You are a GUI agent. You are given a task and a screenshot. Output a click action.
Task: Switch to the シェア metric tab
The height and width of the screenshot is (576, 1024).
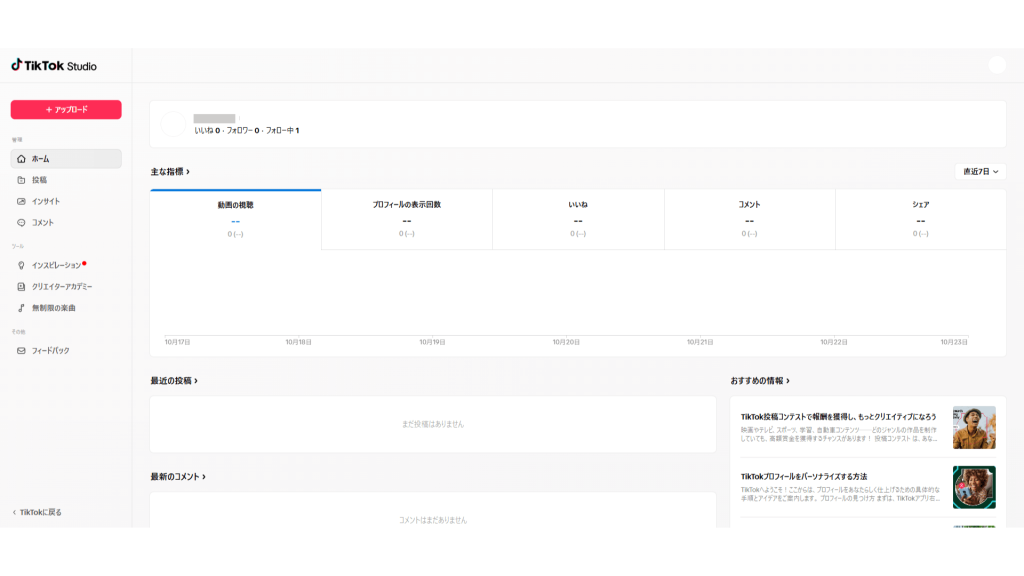[x=920, y=219]
